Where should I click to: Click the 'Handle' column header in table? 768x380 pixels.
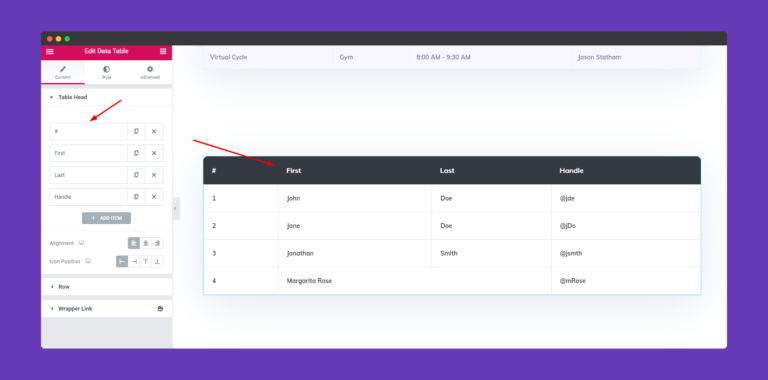pyautogui.click(x=571, y=171)
